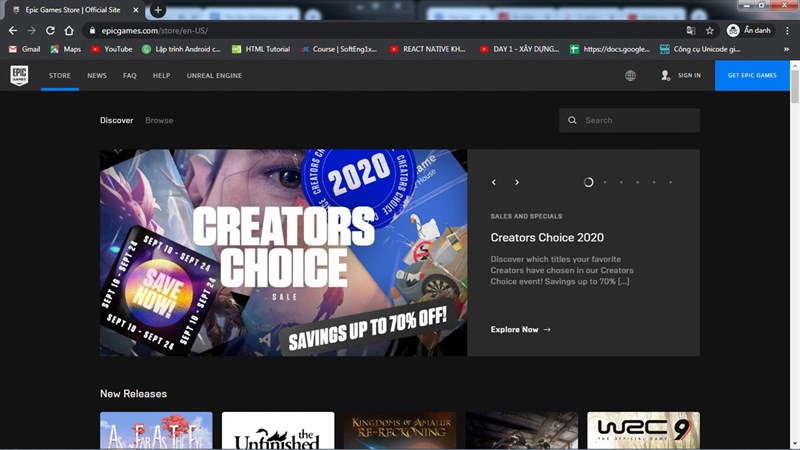800x450 pixels.
Task: Open the DAY 1 - XÂY DỰNG bookmark
Action: 519,49
